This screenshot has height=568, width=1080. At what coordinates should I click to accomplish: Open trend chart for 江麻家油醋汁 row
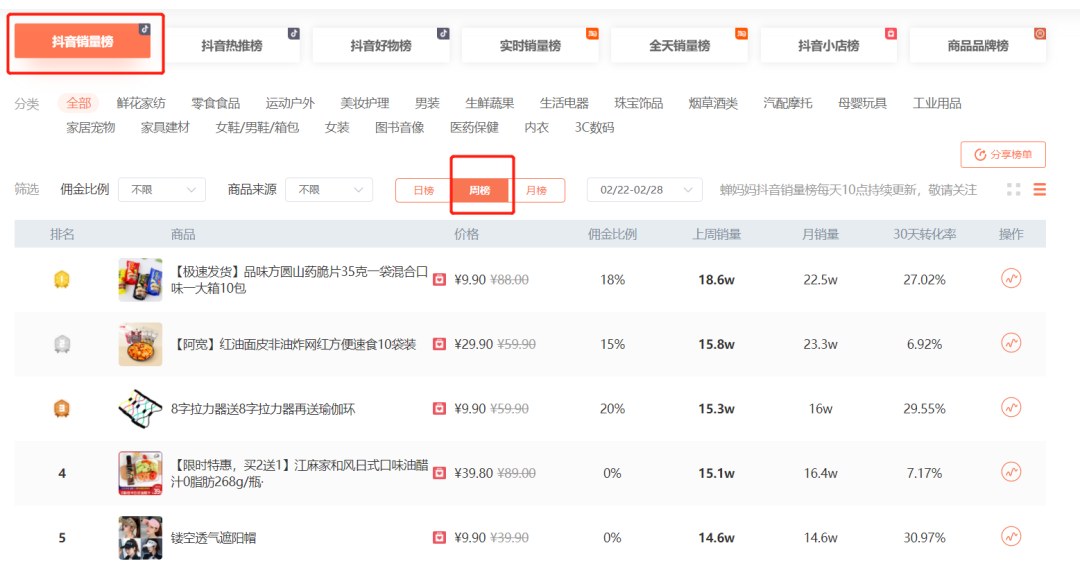1010,472
